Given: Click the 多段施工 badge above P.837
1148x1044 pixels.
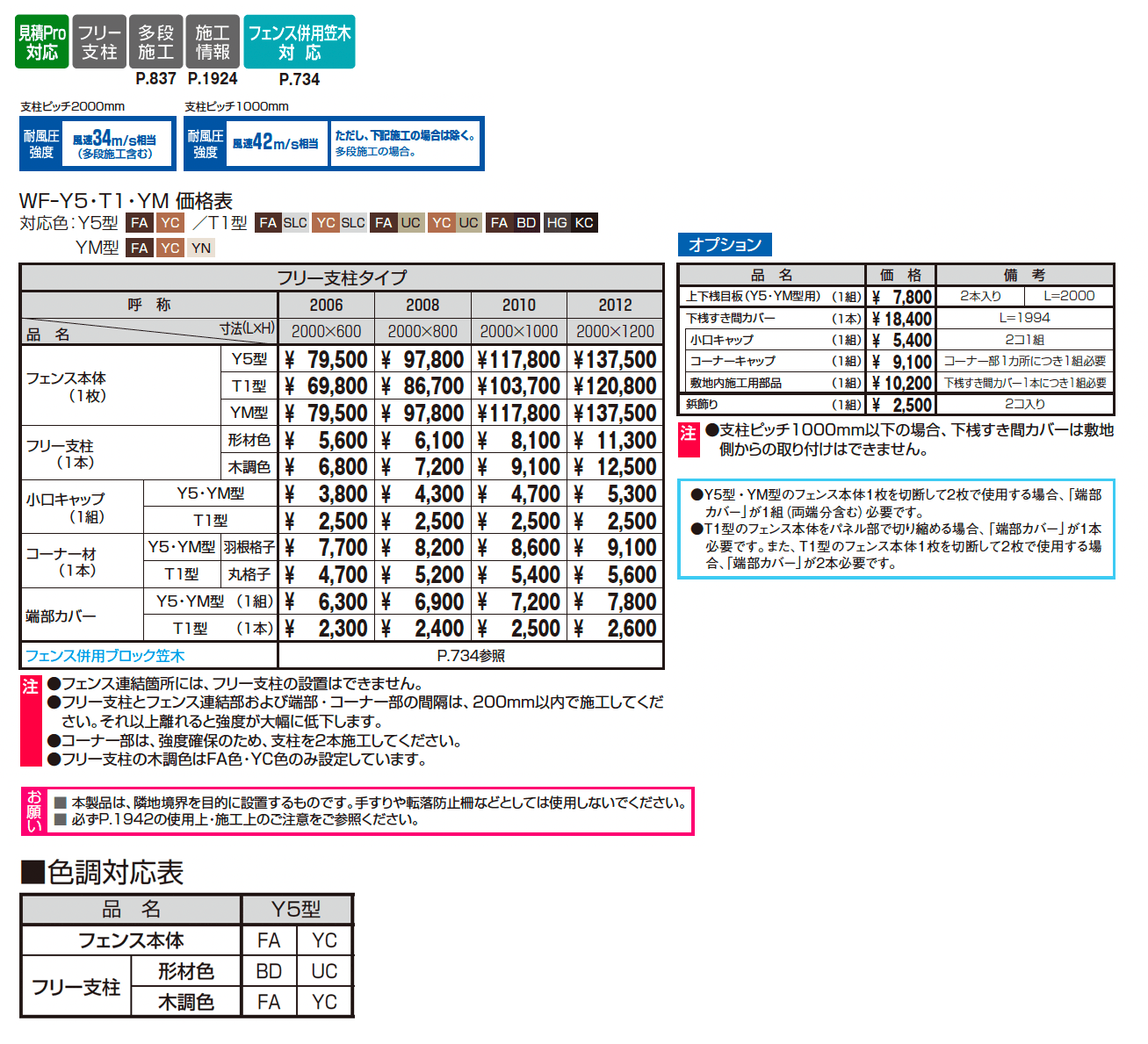Looking at the screenshot, I should click(x=155, y=40).
